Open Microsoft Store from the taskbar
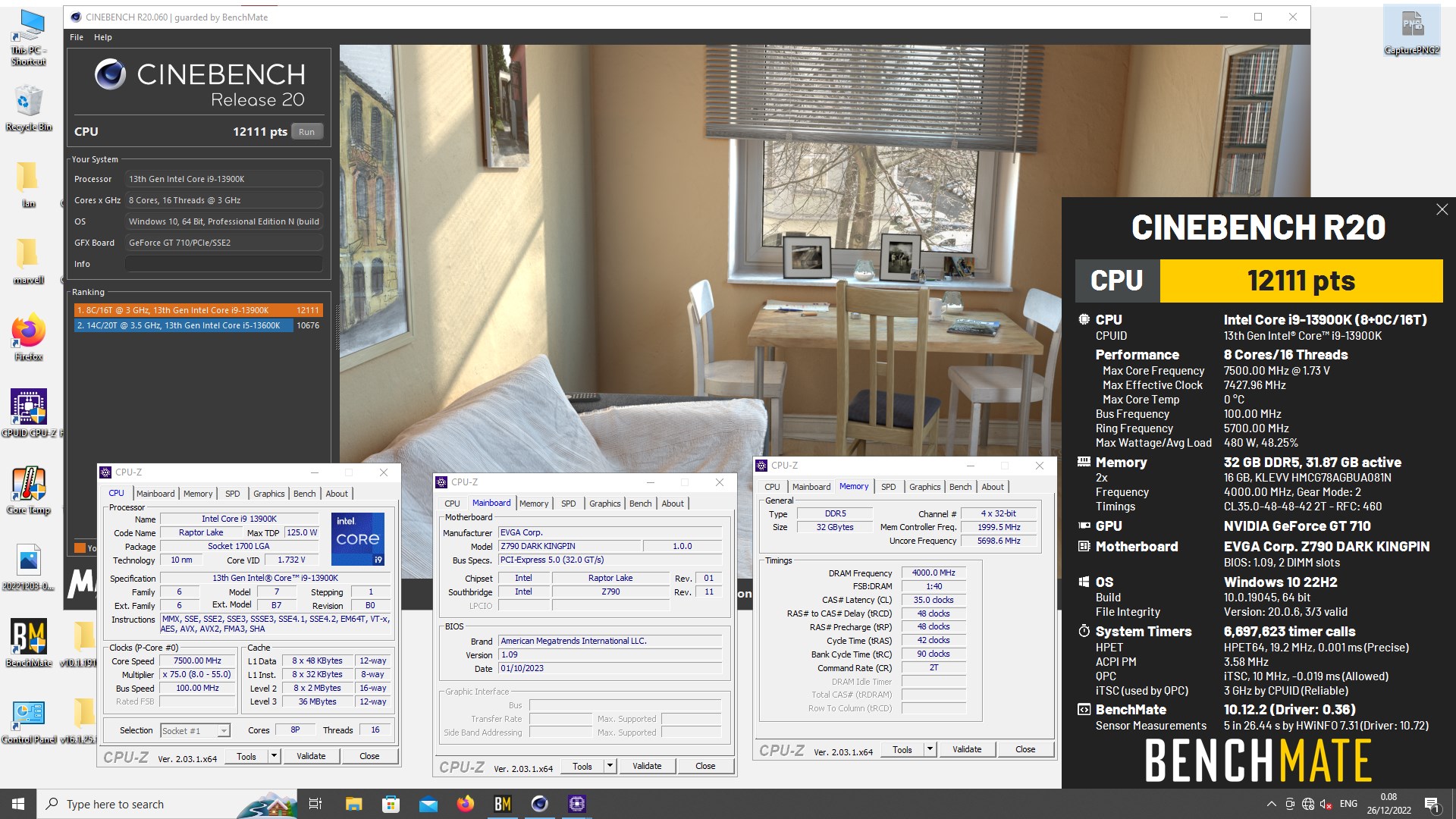 click(x=391, y=804)
